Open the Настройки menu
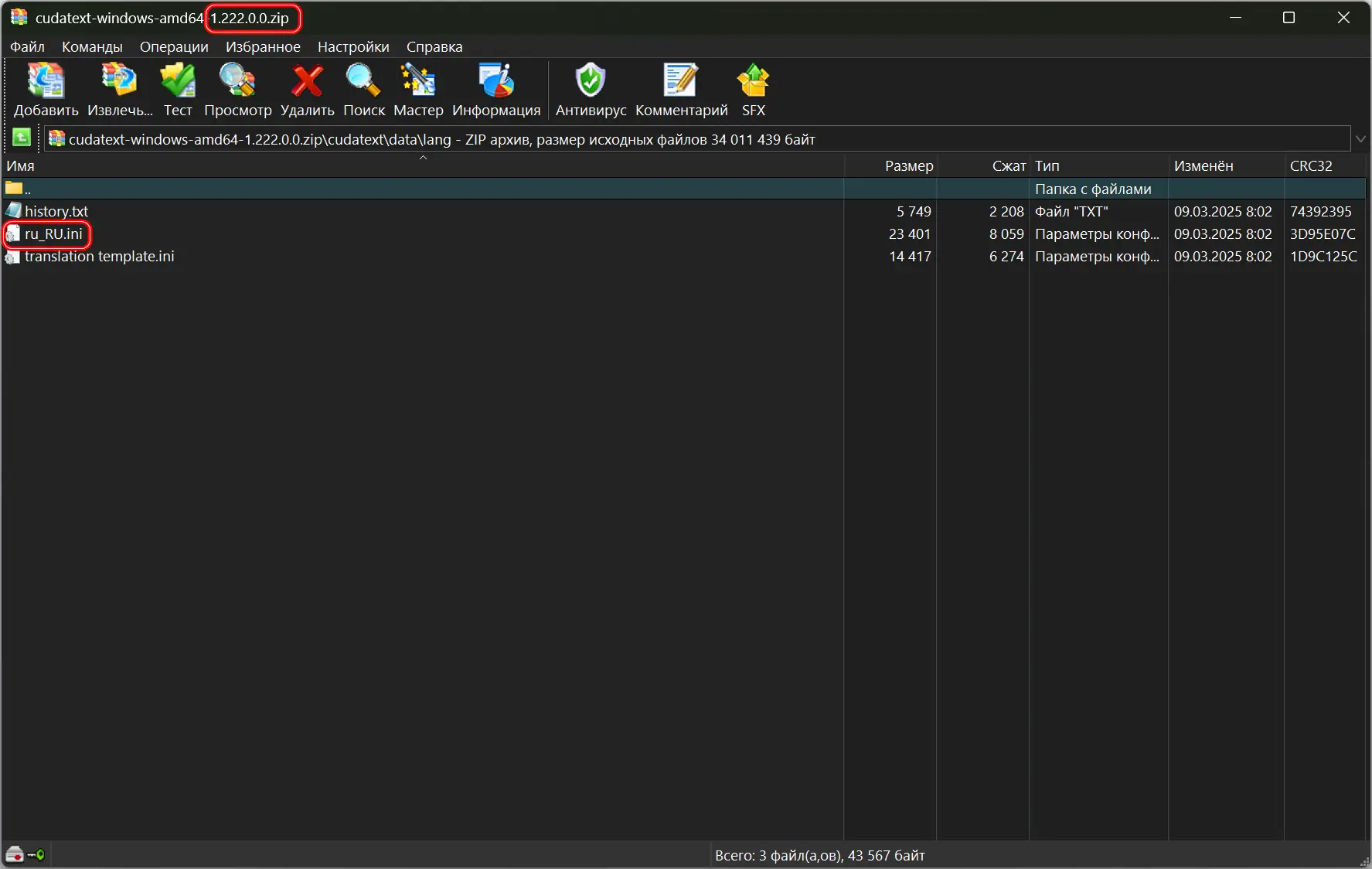The width and height of the screenshot is (1372, 869). coord(353,47)
